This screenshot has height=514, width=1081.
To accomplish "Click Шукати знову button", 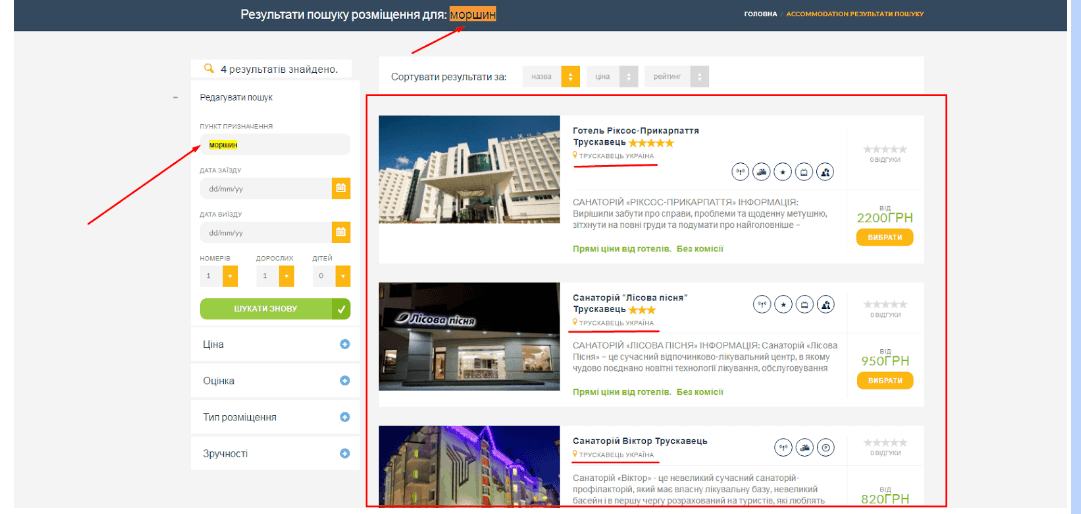I will coord(275,309).
